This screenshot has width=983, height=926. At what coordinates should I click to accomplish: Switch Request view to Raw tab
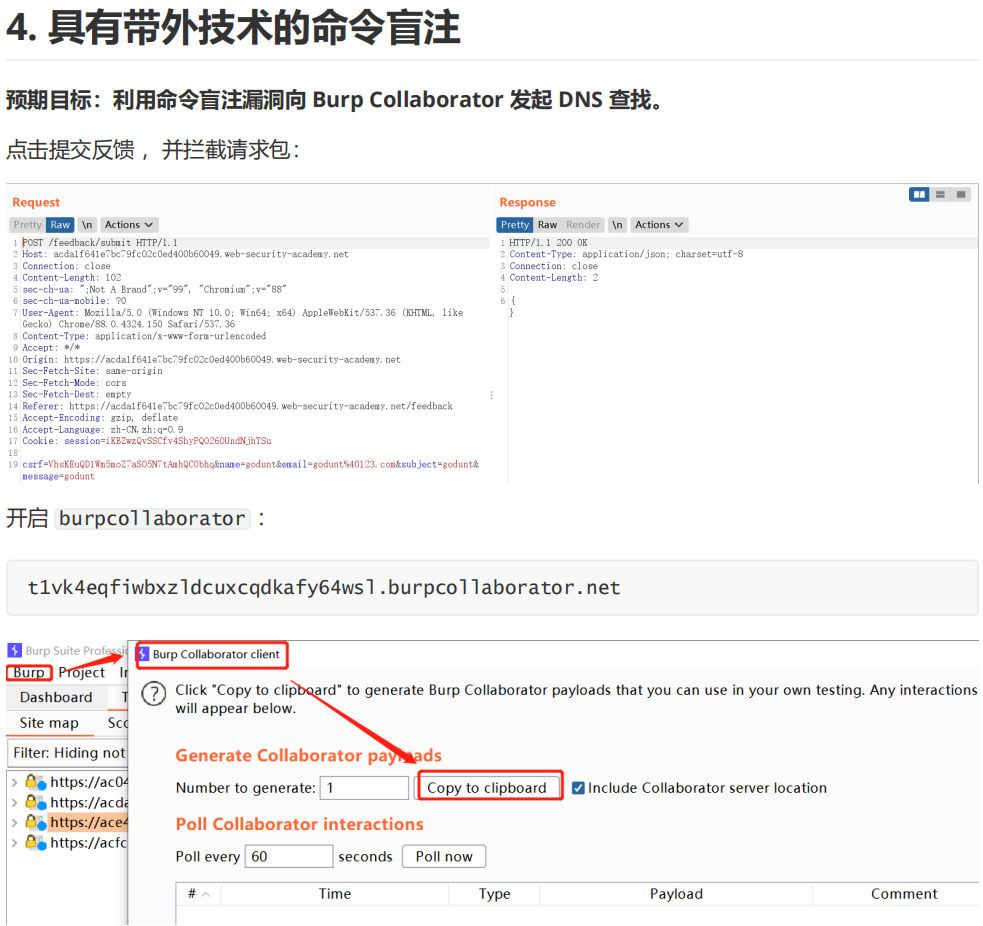click(60, 224)
